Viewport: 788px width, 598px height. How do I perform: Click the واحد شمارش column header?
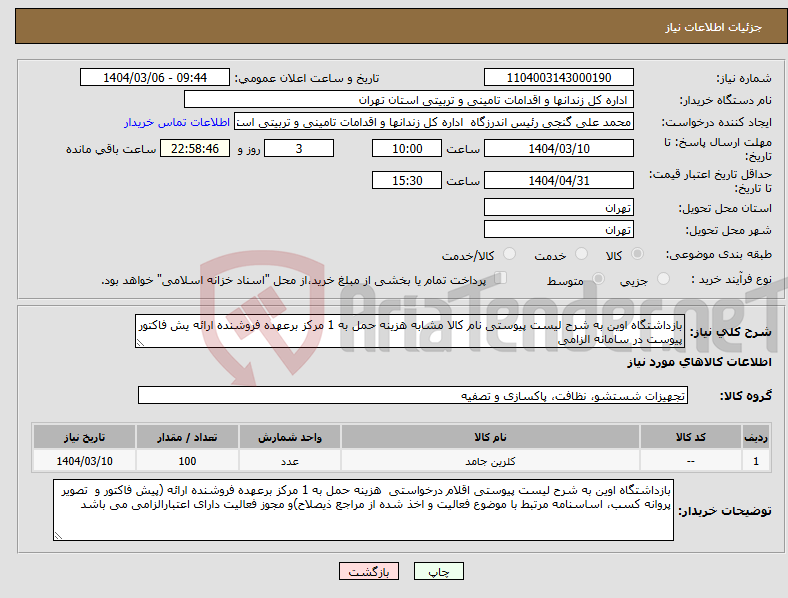point(289,437)
